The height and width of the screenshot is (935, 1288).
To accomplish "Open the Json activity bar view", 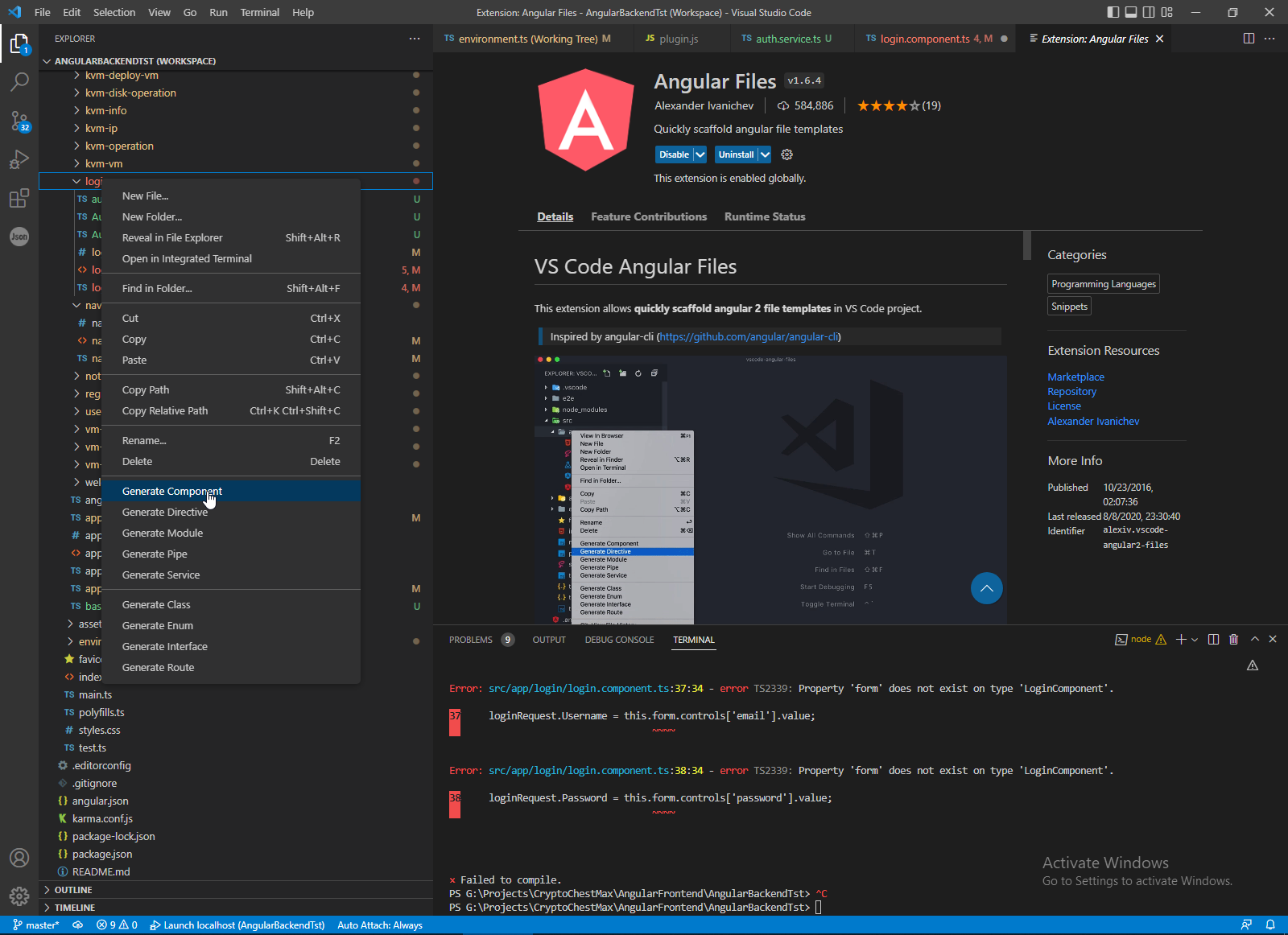I will point(19,237).
